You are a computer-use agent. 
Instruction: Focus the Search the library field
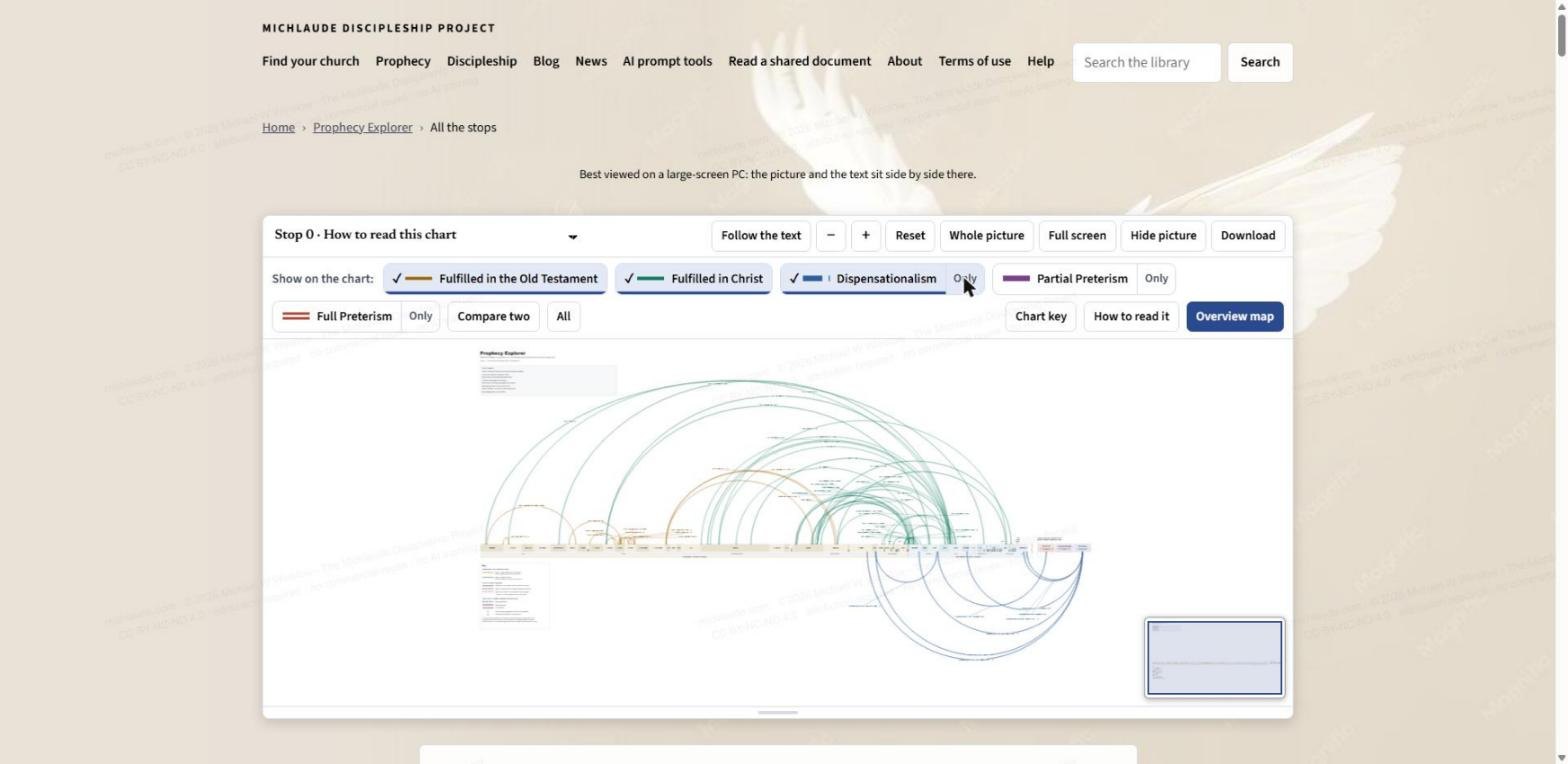click(x=1146, y=62)
